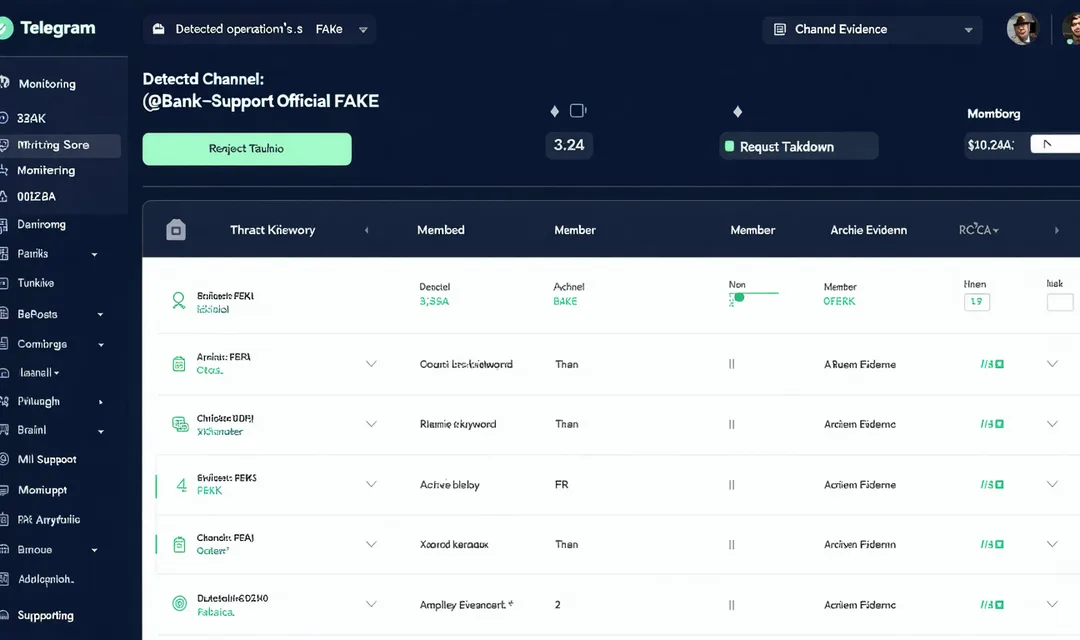1080x640 pixels.
Task: Click the Requst Takdown button
Action: pyautogui.click(x=798, y=146)
